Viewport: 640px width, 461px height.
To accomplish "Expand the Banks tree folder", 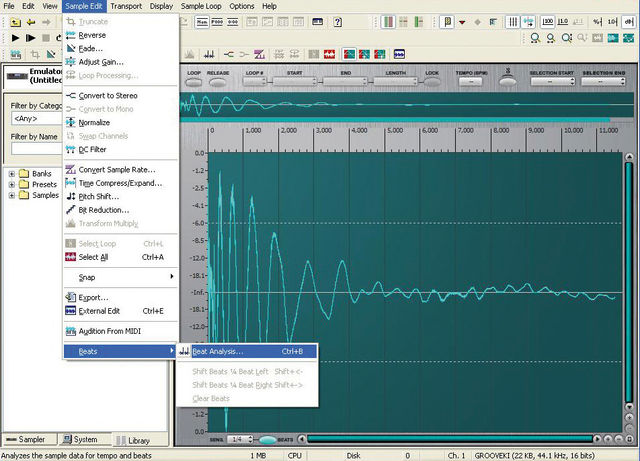I will [x=12, y=174].
